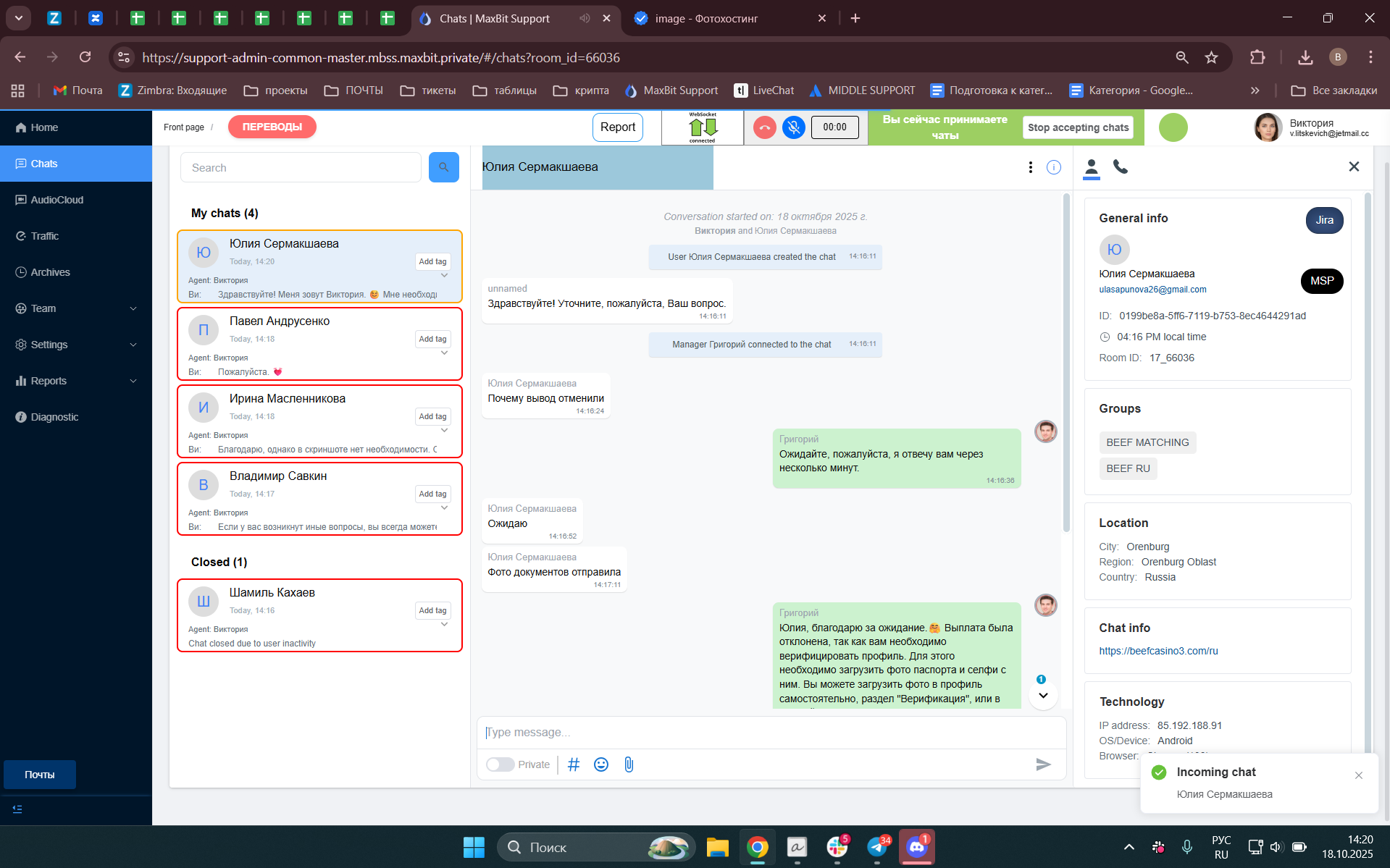Open the chat three-dot options menu
Screen dimensions: 1390x868
click(1030, 167)
